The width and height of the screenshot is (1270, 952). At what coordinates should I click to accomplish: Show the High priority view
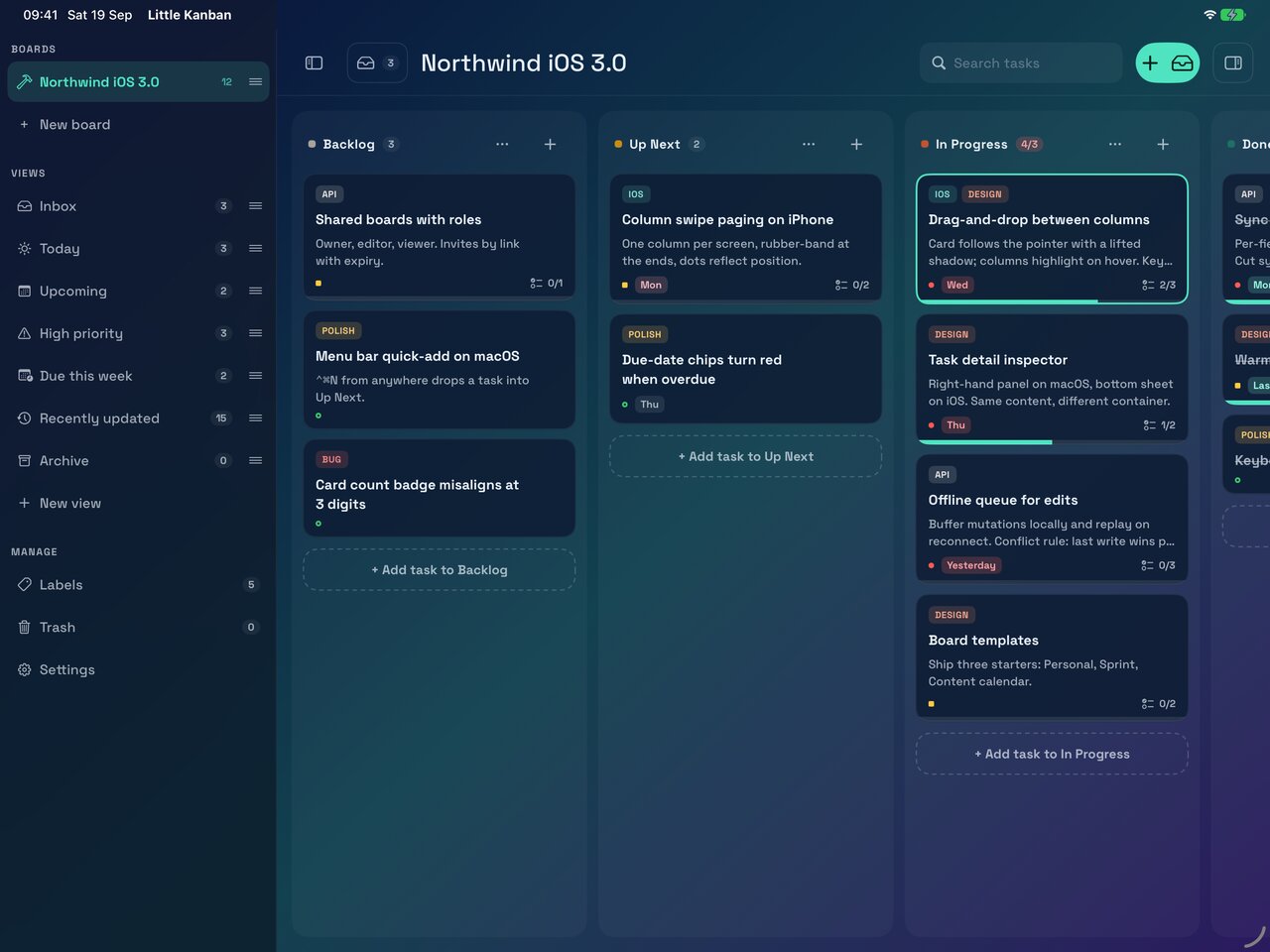click(138, 333)
